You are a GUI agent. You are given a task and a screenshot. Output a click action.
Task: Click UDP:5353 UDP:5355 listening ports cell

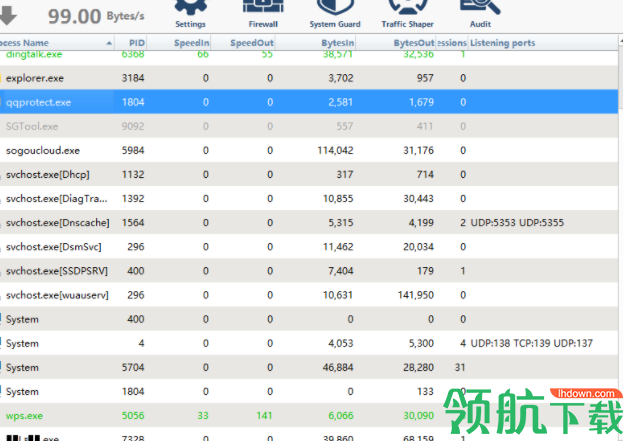(517, 222)
